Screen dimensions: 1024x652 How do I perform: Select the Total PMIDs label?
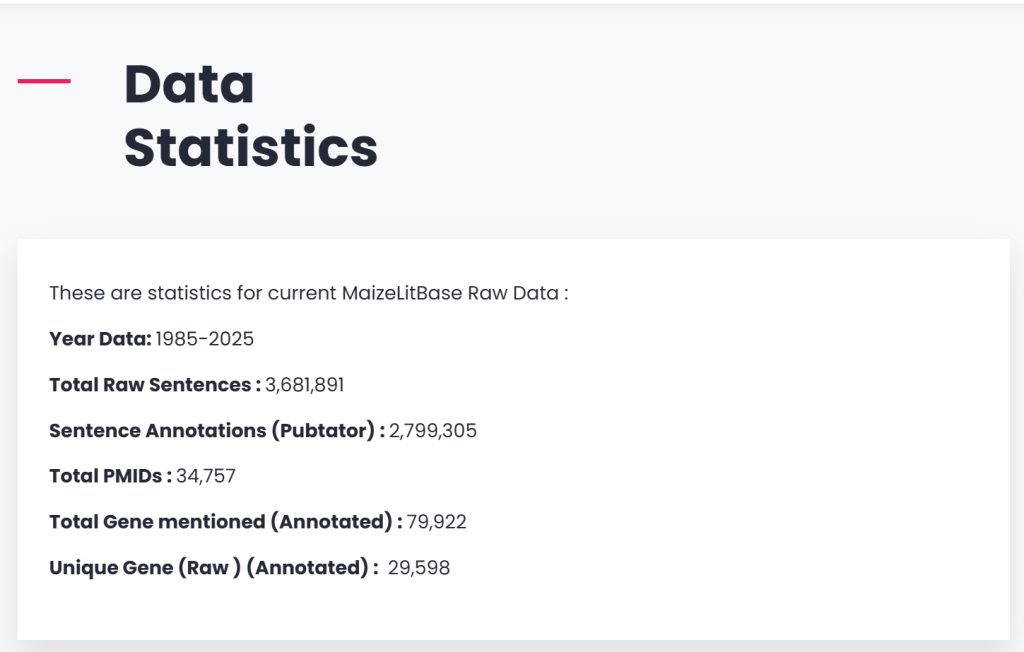click(110, 476)
